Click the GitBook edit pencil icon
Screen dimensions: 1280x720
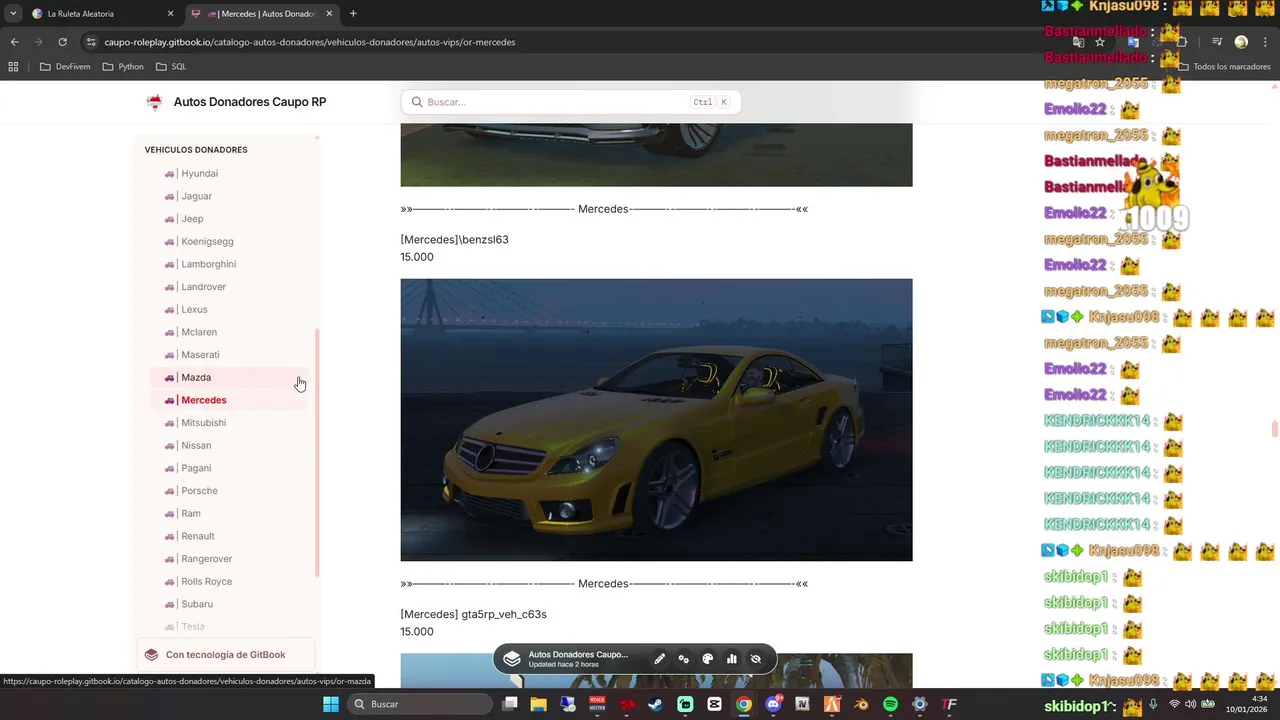pos(659,659)
